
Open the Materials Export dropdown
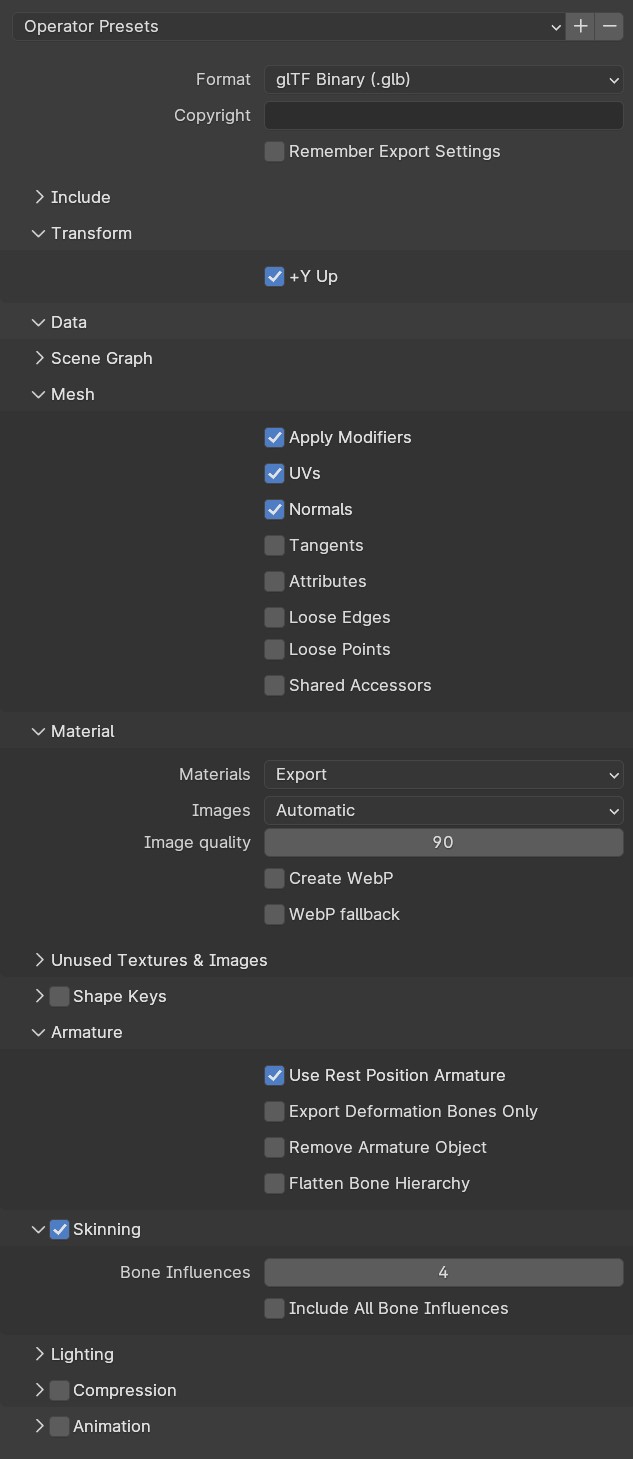tap(443, 774)
